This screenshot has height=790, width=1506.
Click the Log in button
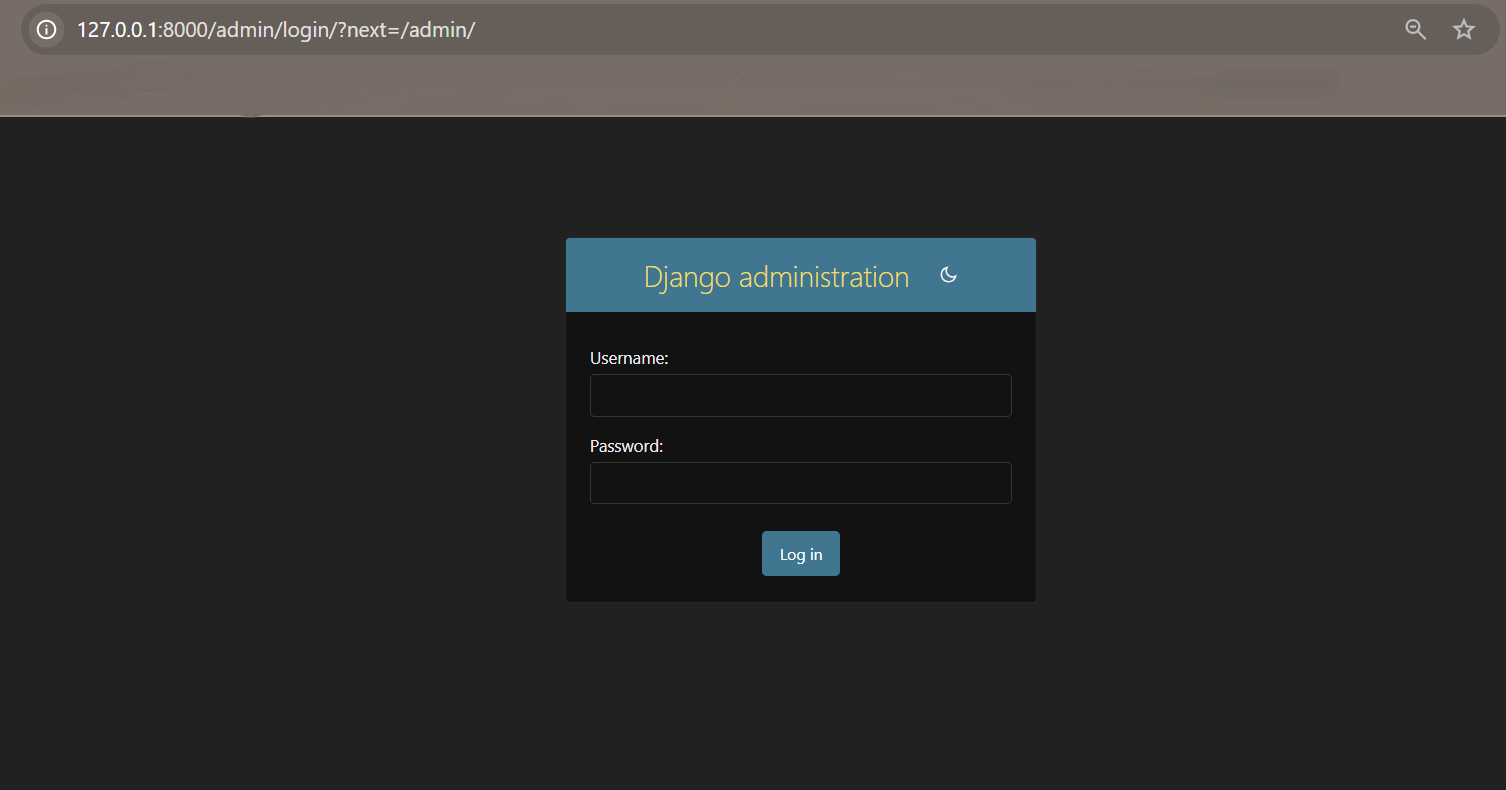(x=800, y=554)
